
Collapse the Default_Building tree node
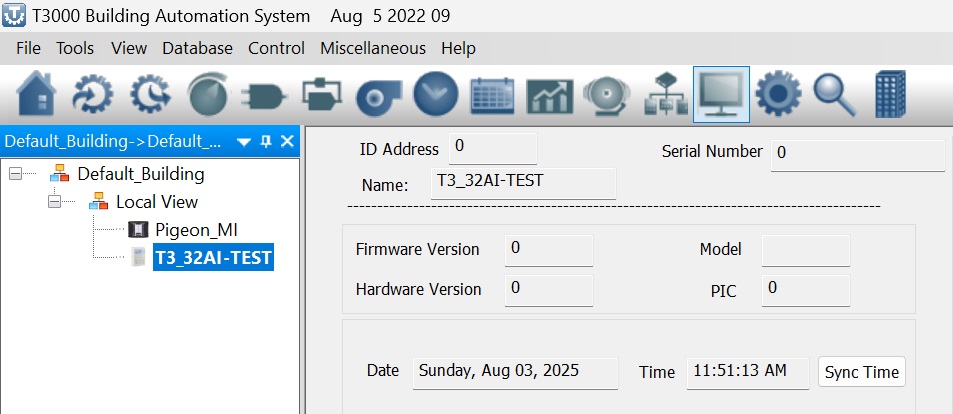point(15,174)
